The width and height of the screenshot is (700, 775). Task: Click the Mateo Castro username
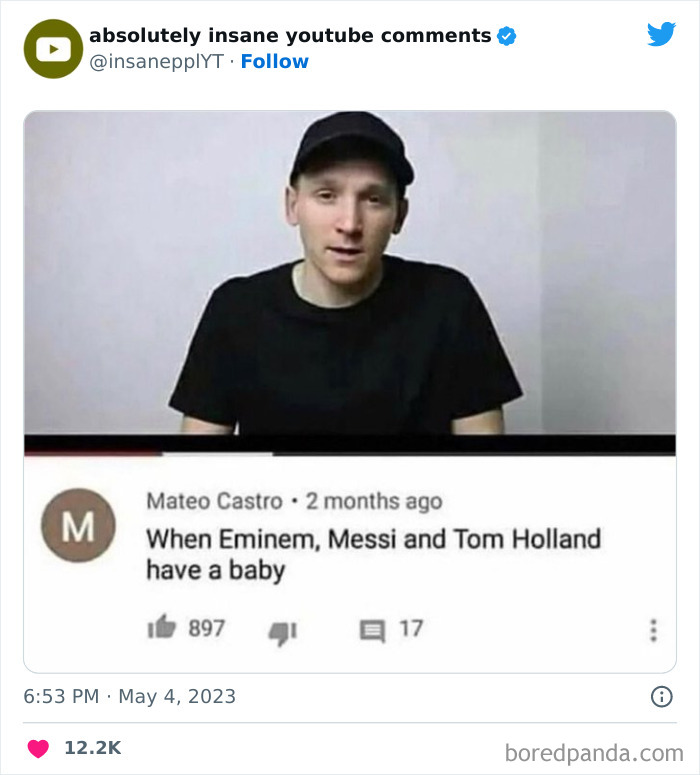(x=214, y=501)
